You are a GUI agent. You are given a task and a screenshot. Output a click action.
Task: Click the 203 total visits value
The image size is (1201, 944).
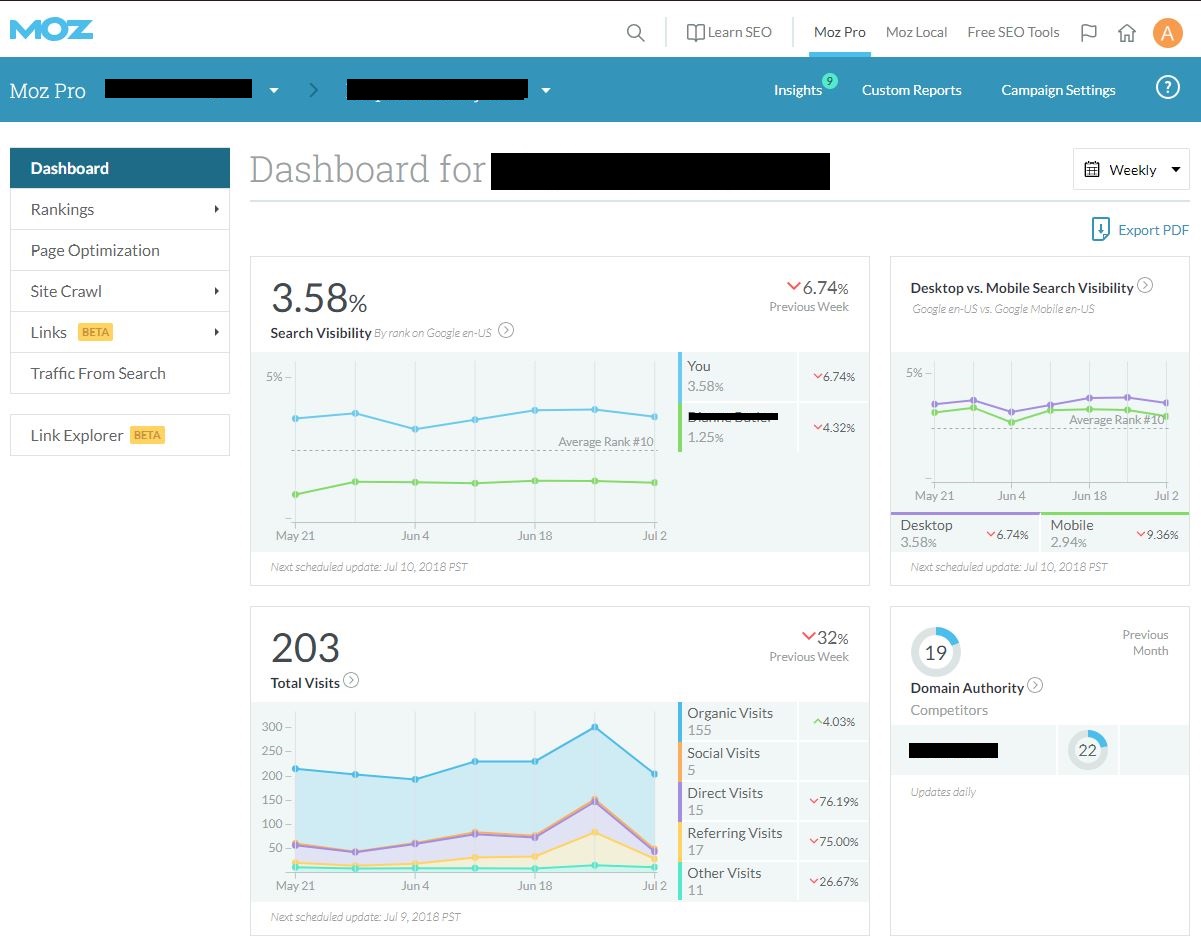(x=305, y=648)
